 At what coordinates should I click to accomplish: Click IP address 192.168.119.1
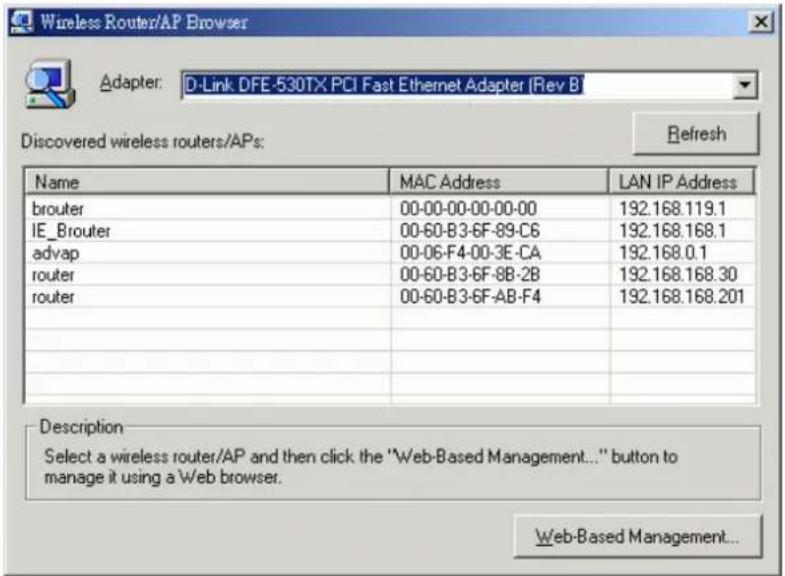pos(672,209)
